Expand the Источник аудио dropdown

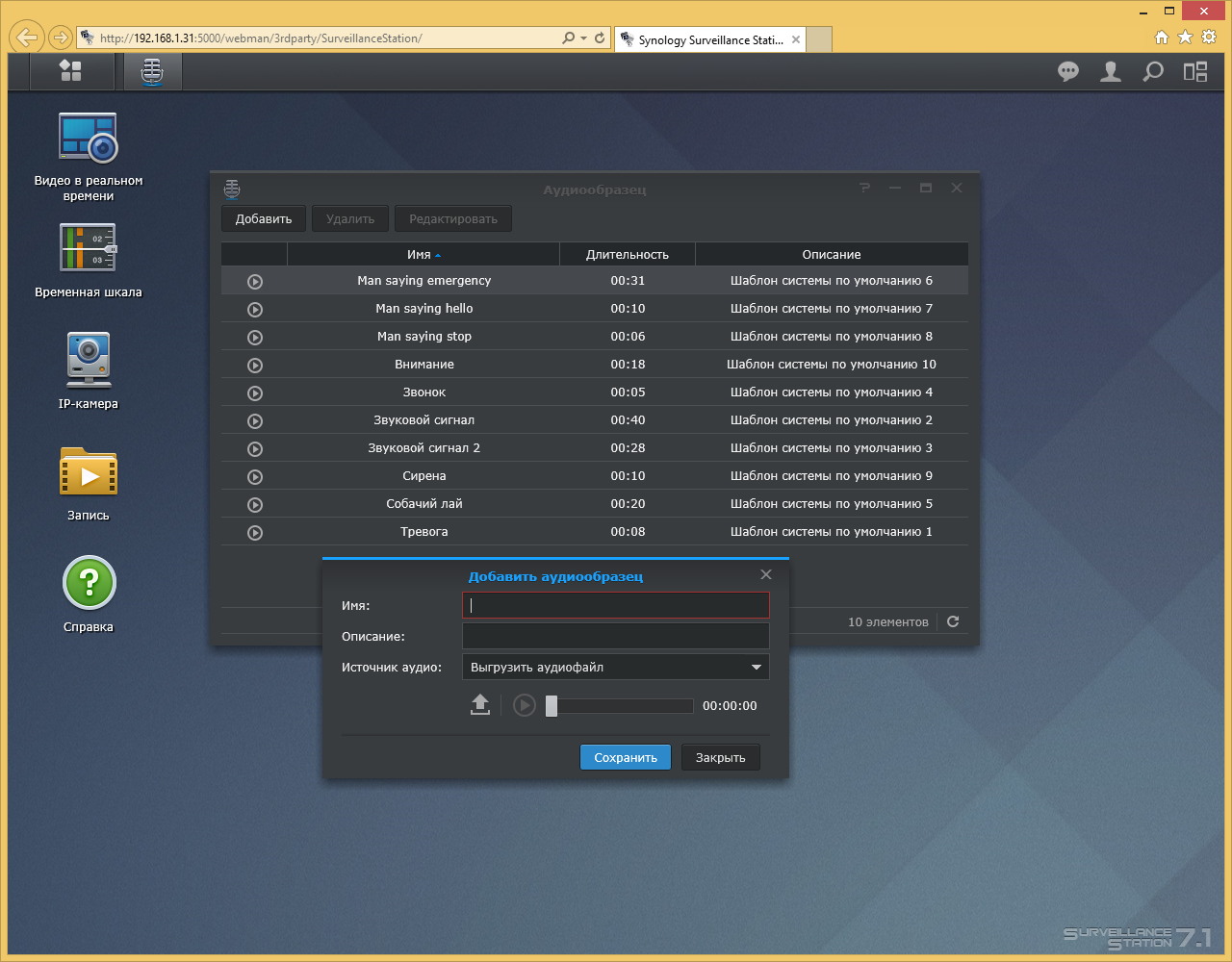tap(616, 667)
